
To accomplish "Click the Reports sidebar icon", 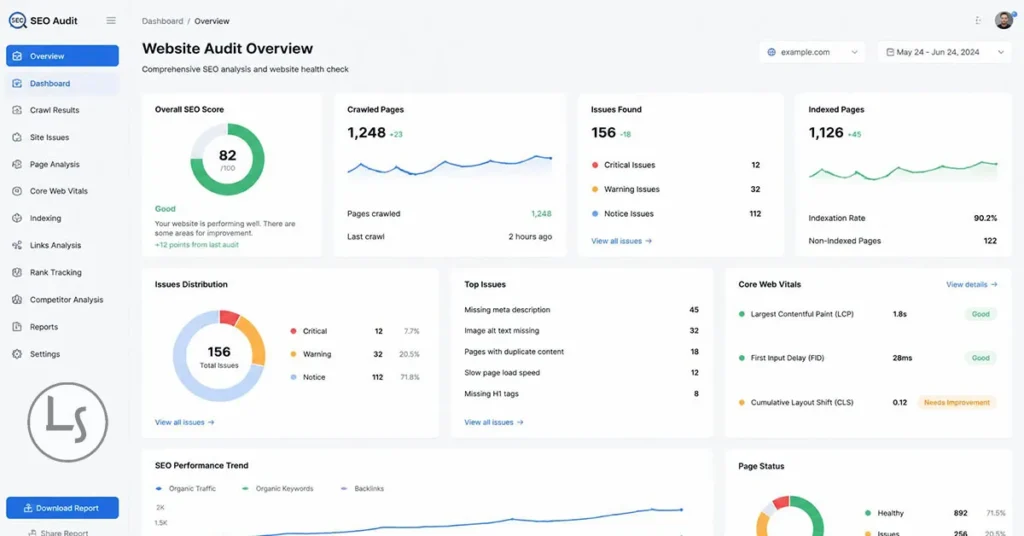I will tap(18, 327).
